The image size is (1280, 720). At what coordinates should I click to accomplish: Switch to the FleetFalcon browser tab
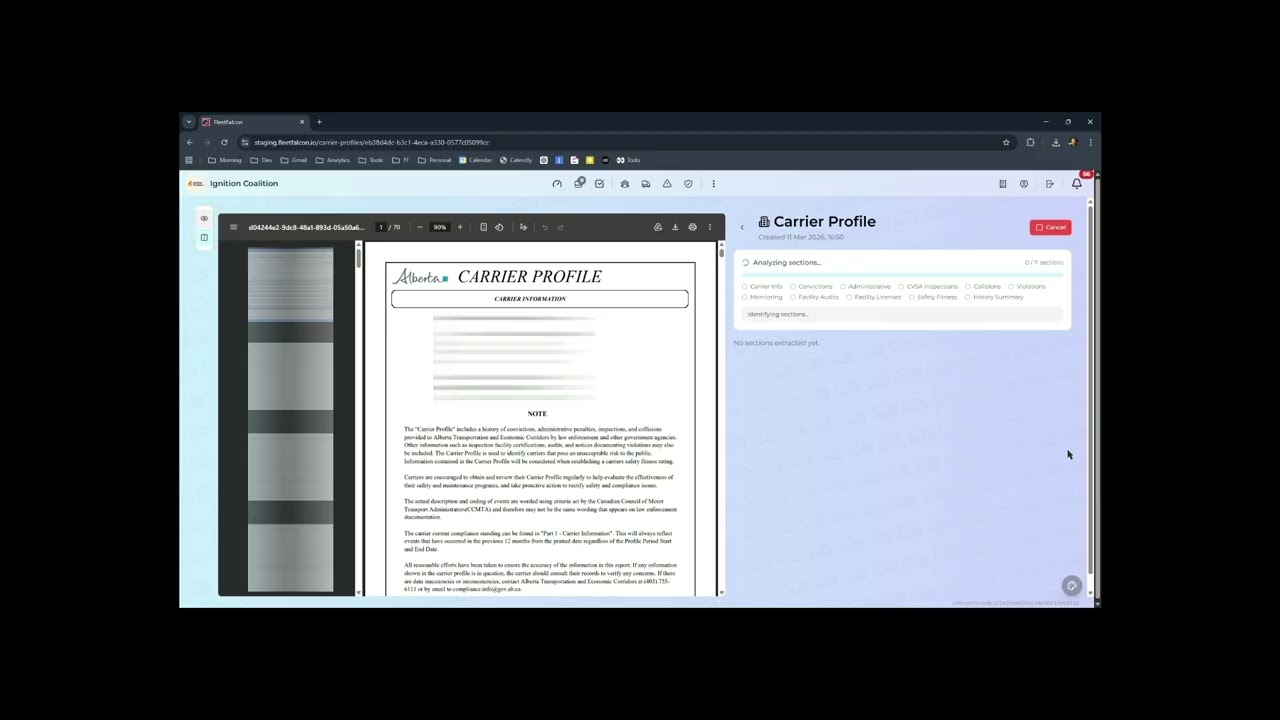(253, 122)
